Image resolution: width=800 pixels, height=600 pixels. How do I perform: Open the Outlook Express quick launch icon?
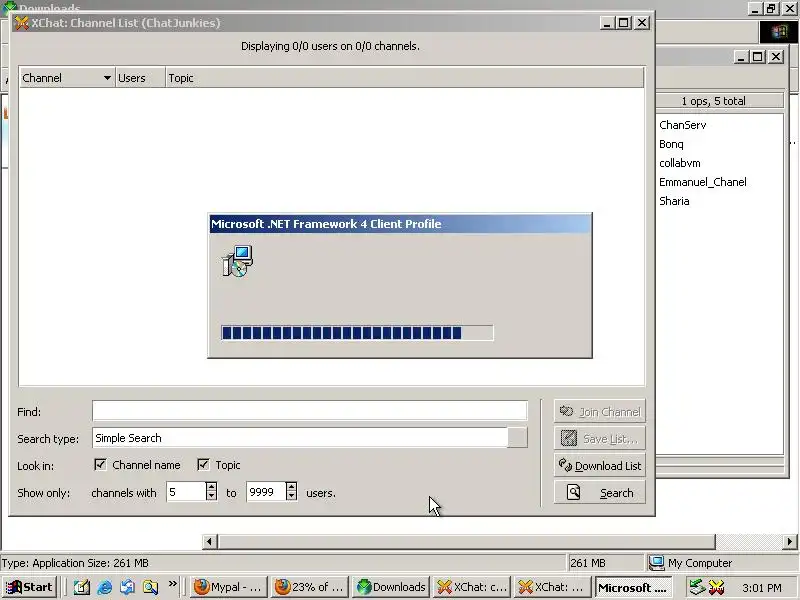click(x=127, y=587)
